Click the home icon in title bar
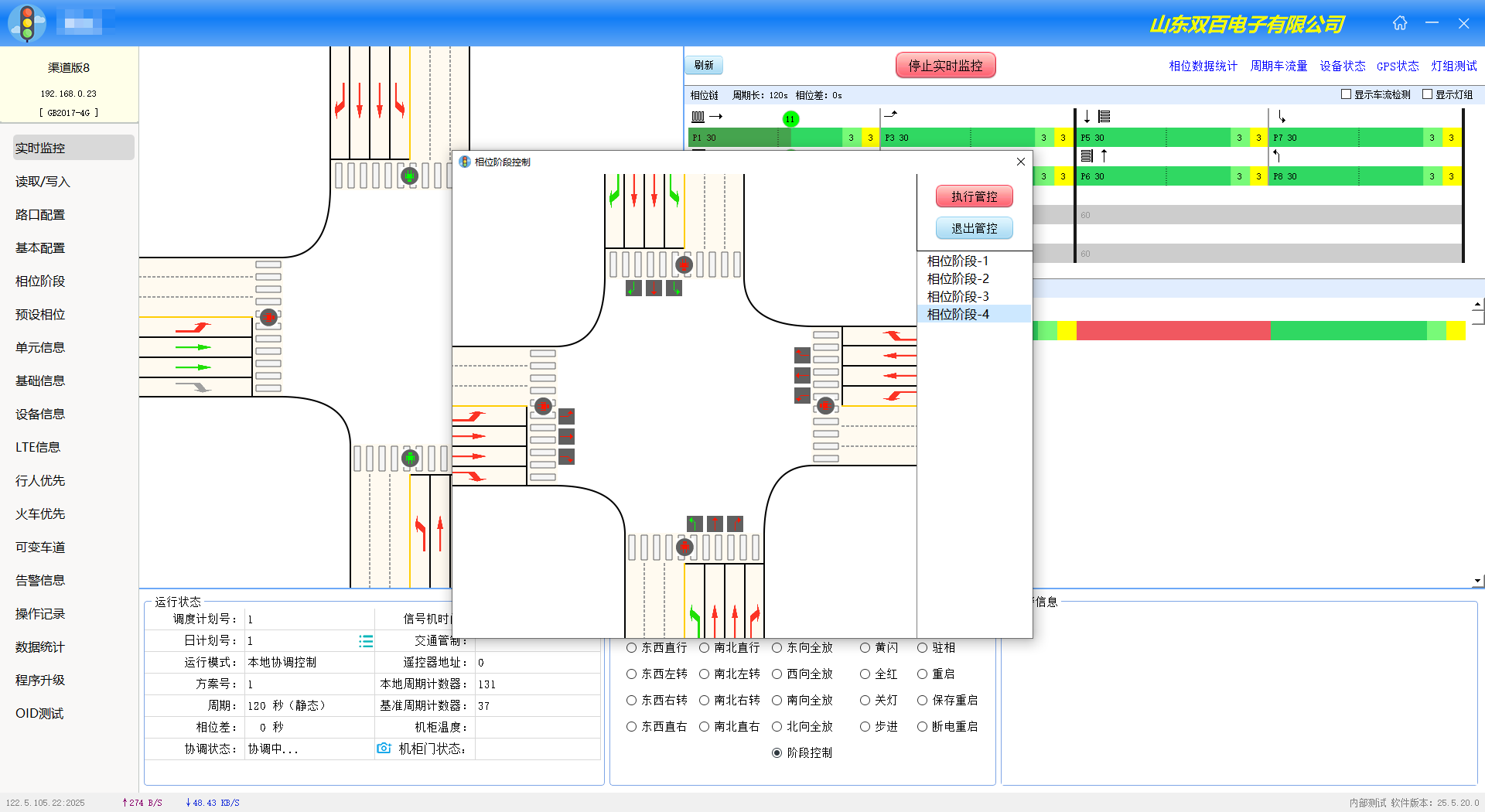This screenshot has height=812, width=1485. (x=1400, y=23)
